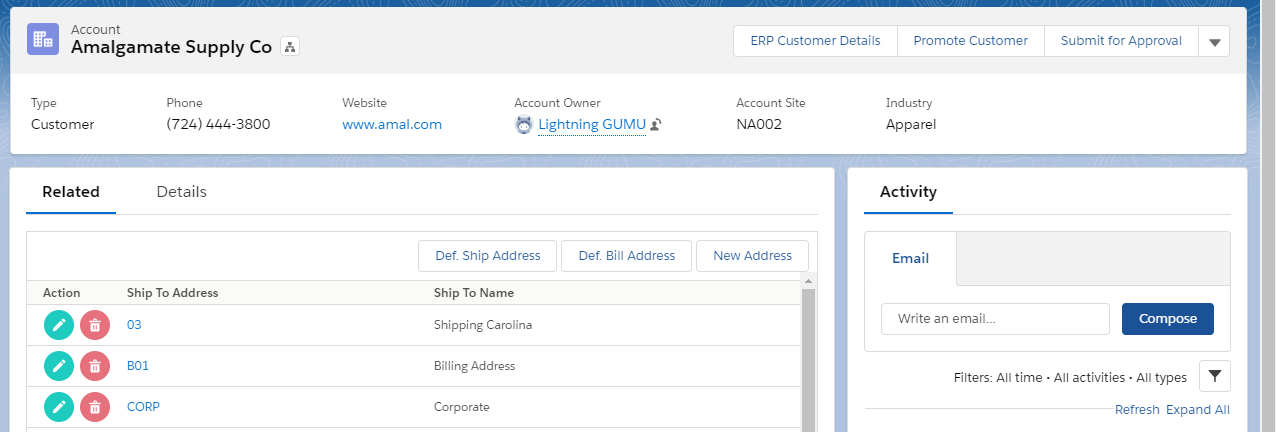Click the ERP Customer Details button
1276x432 pixels.
815,41
